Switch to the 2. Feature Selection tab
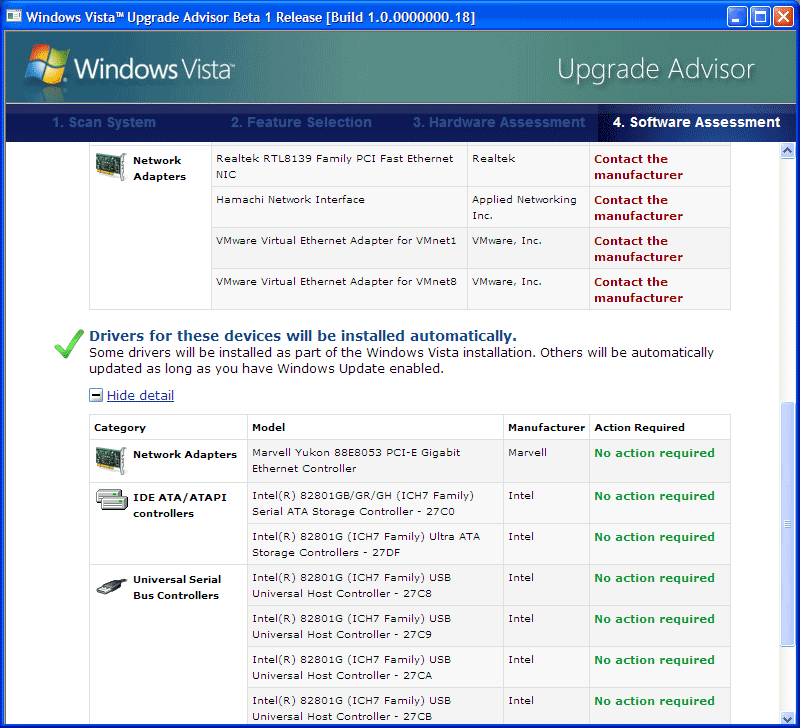Image resolution: width=800 pixels, height=728 pixels. [x=301, y=122]
